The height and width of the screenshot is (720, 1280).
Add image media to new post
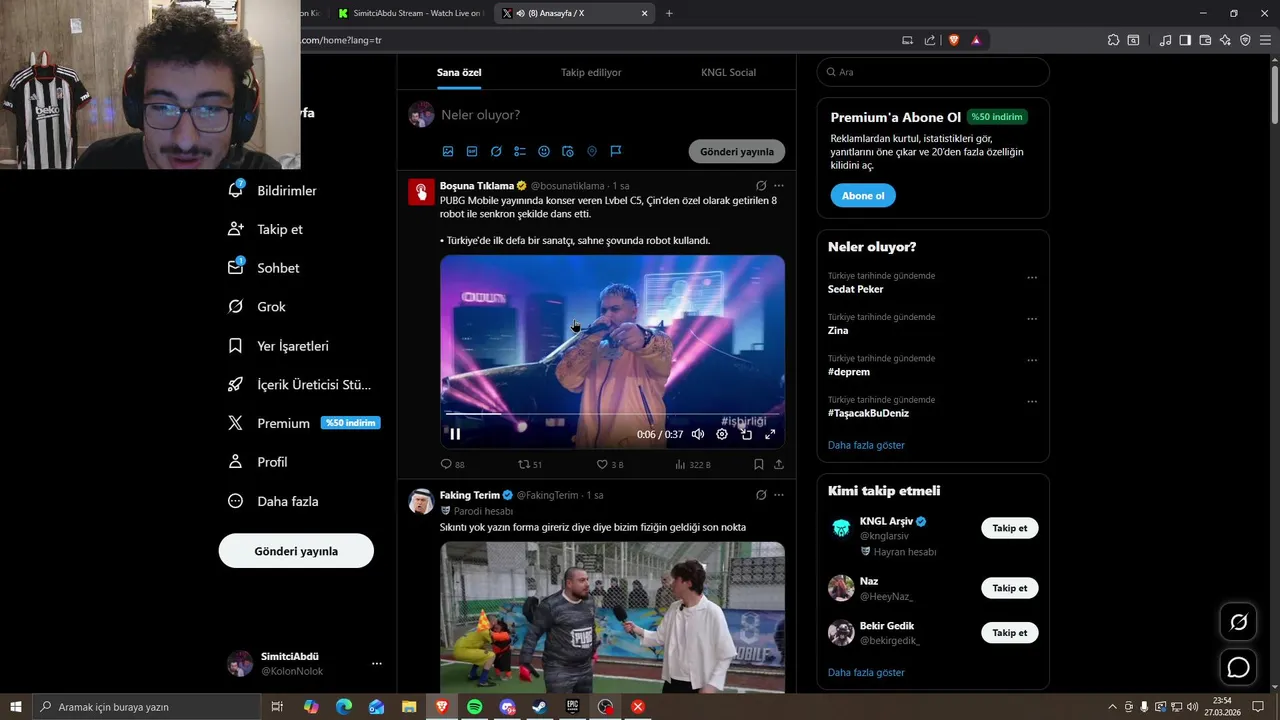[x=448, y=151]
